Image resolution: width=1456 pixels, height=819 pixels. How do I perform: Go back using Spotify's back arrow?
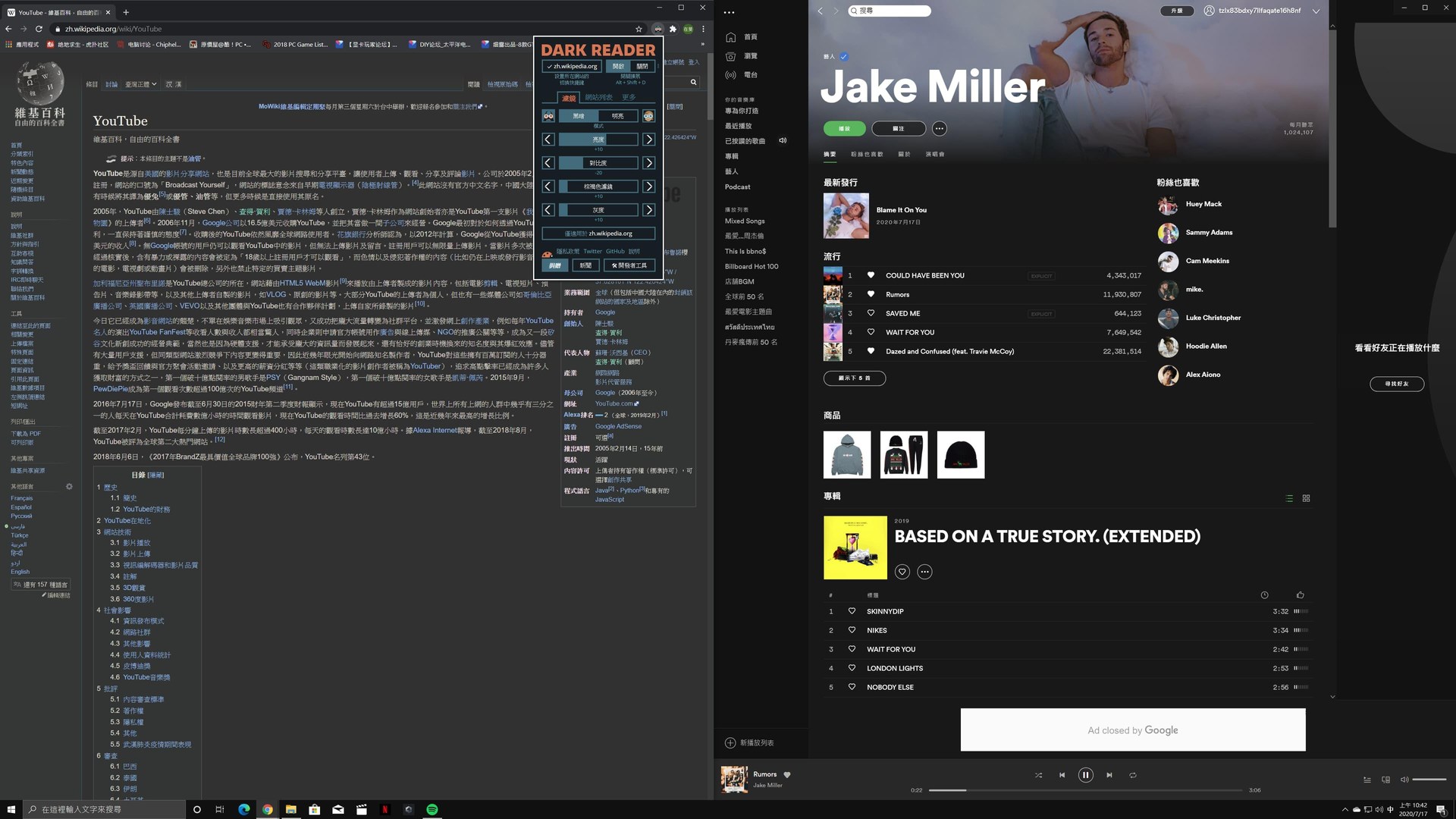pos(820,11)
